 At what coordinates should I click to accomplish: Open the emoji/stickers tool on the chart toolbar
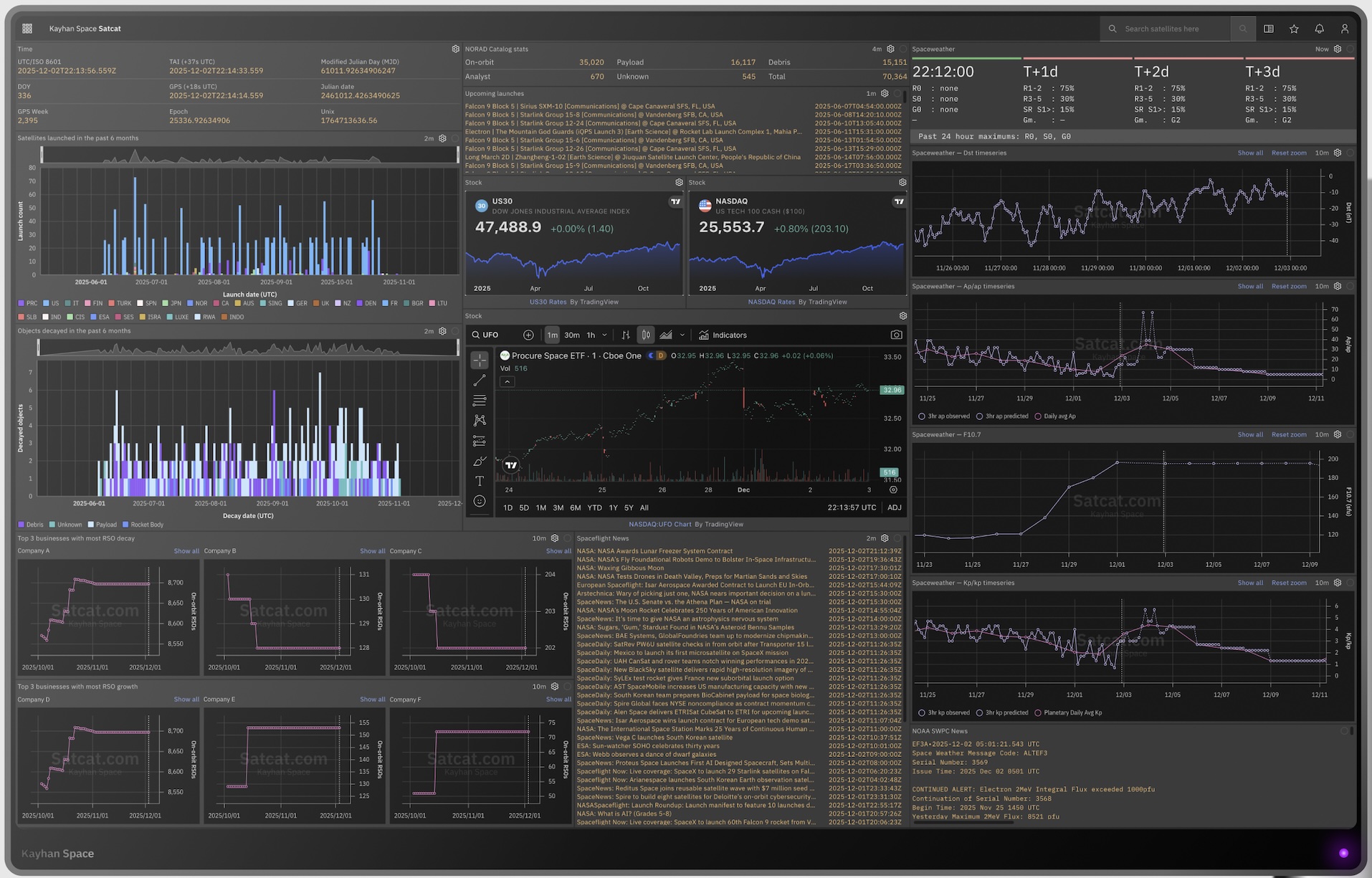coord(480,500)
